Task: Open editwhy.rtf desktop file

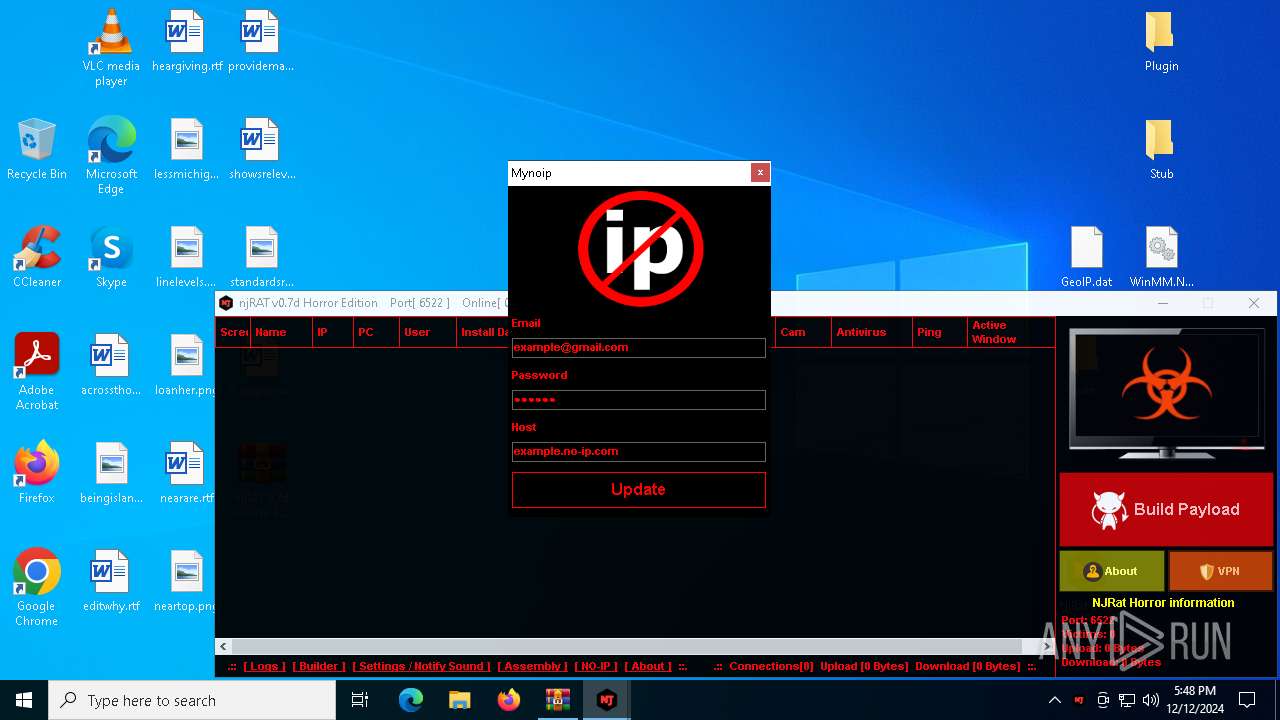Action: click(x=111, y=582)
